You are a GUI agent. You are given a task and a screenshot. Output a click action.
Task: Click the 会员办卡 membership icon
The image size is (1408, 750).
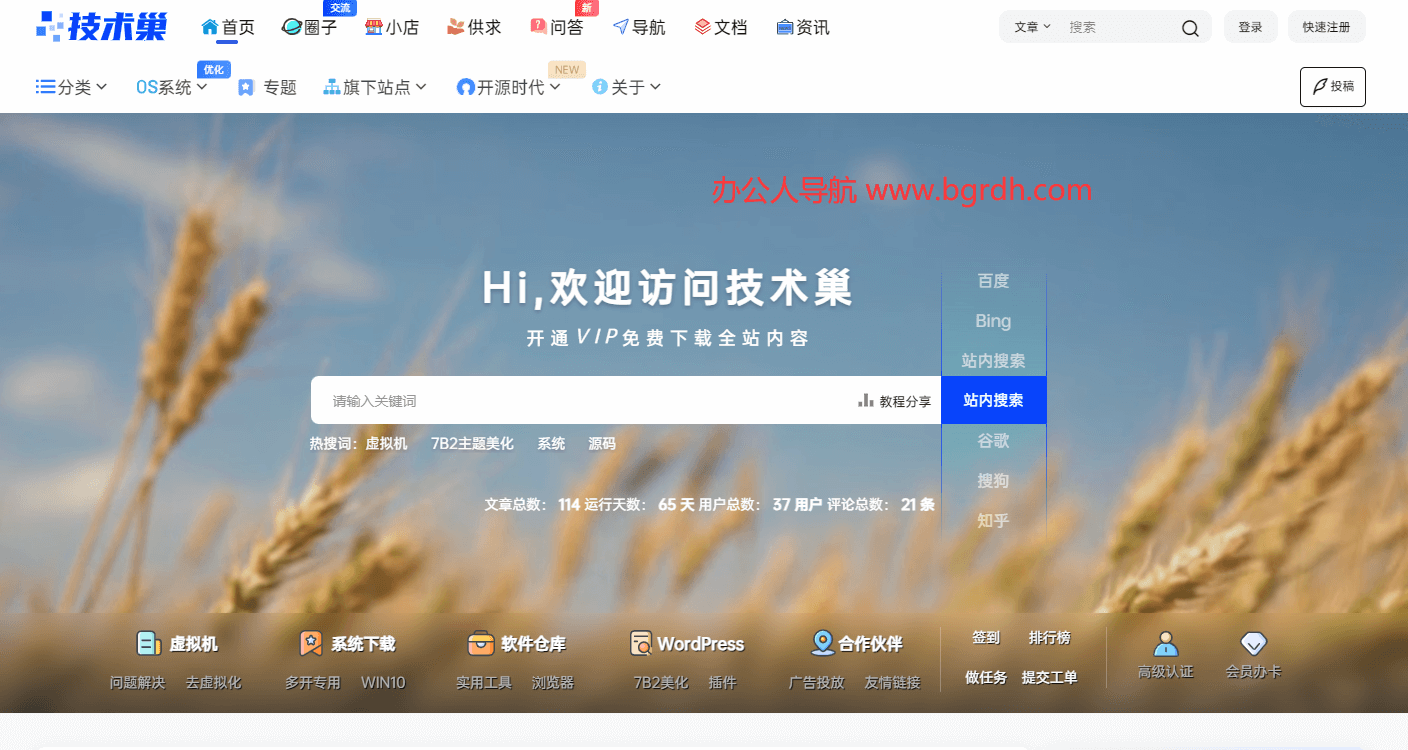pos(1253,643)
